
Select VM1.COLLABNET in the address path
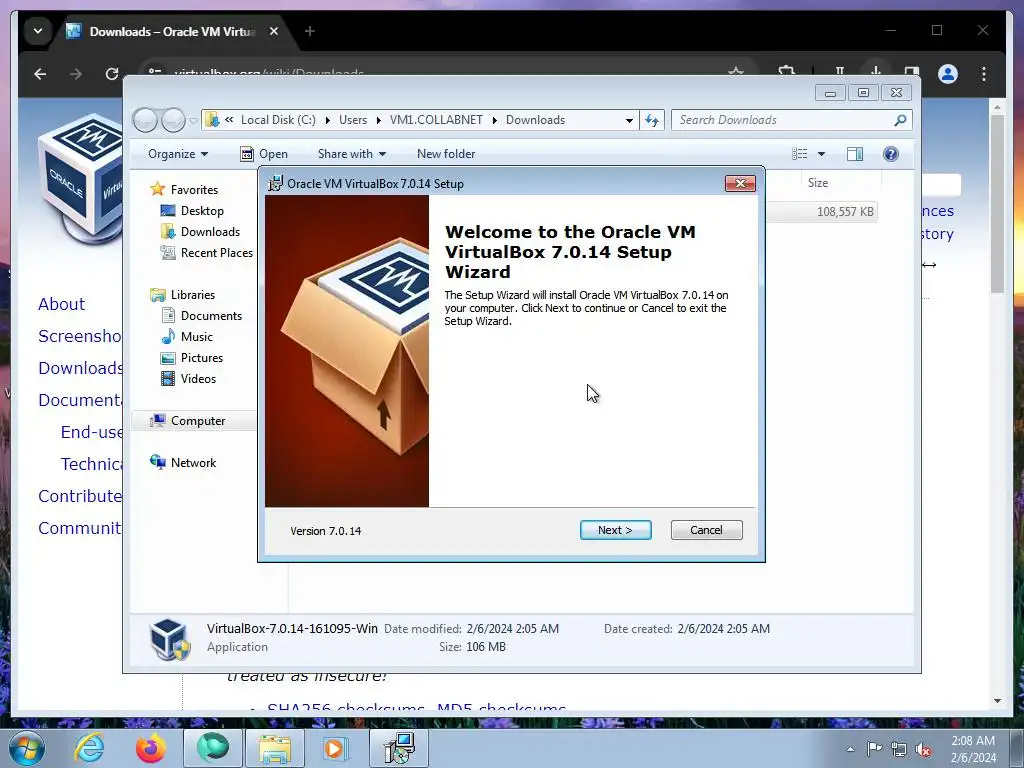point(436,120)
